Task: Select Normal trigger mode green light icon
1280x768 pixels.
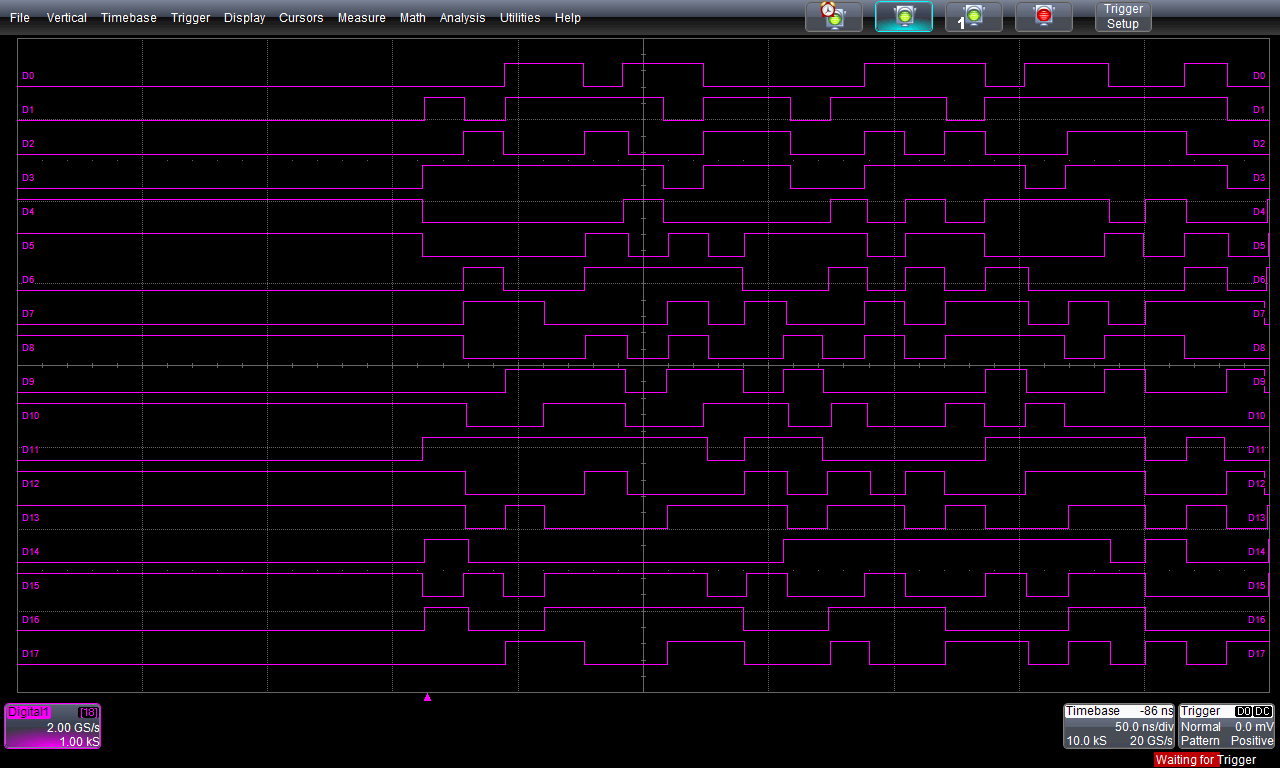Action: click(904, 17)
